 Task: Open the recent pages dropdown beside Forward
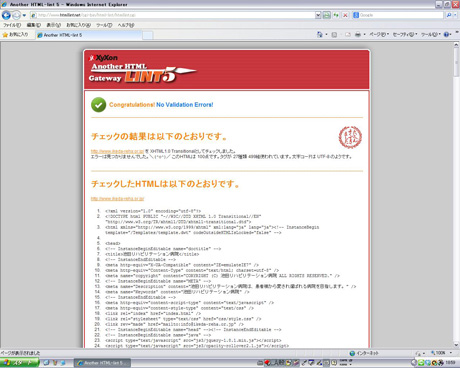(x=24, y=15)
